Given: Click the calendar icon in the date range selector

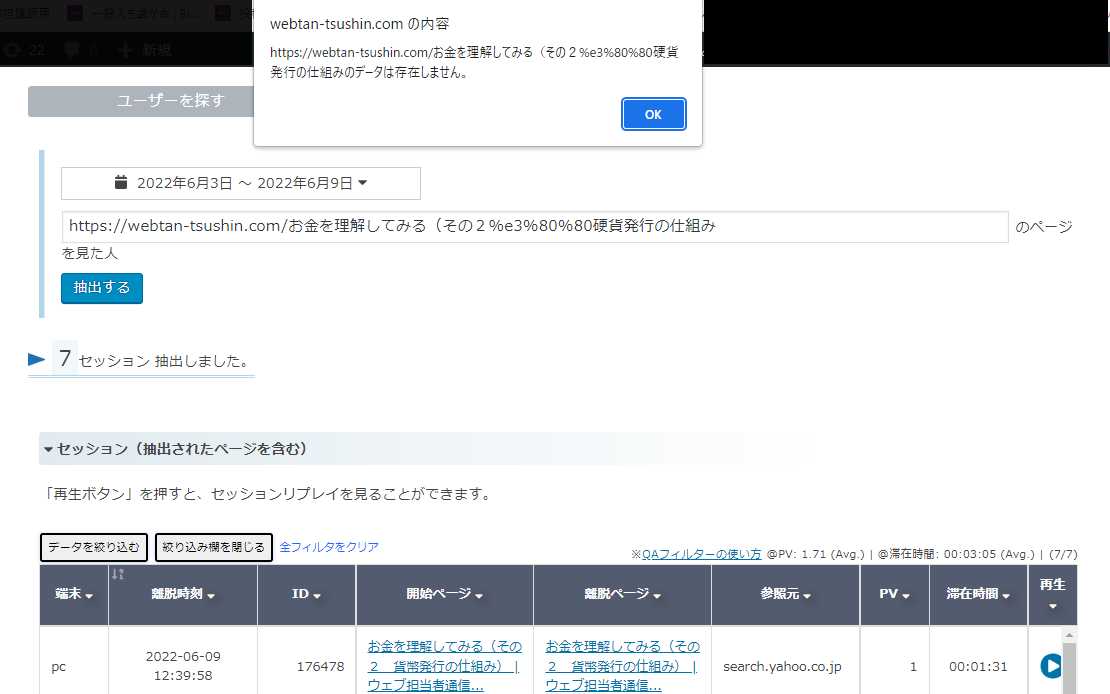Looking at the screenshot, I should pos(121,182).
